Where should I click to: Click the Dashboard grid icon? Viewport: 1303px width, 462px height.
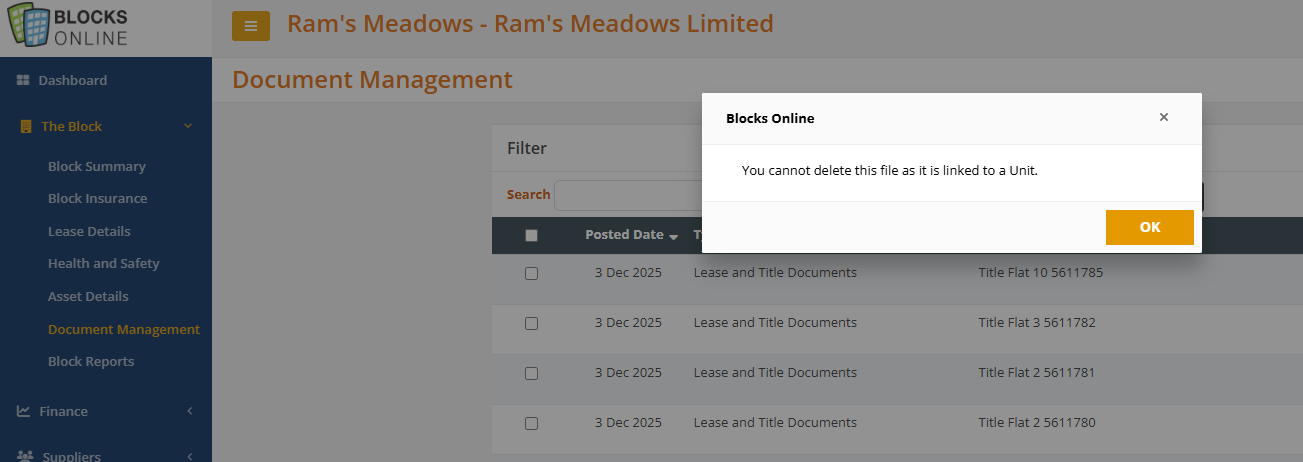[x=23, y=80]
